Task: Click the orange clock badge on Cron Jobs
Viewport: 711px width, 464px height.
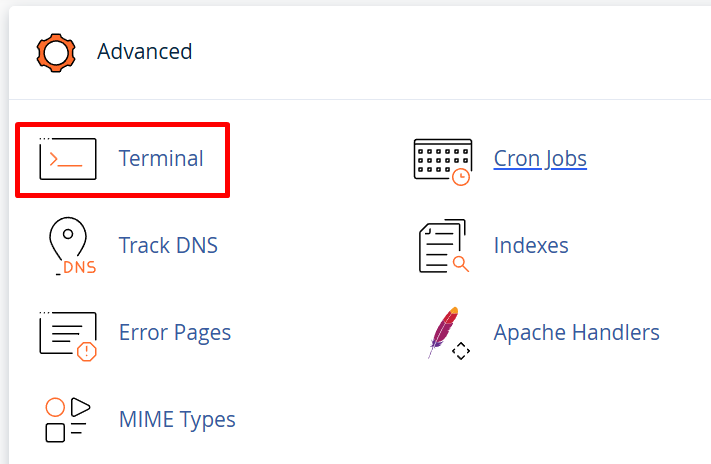Action: [461, 177]
